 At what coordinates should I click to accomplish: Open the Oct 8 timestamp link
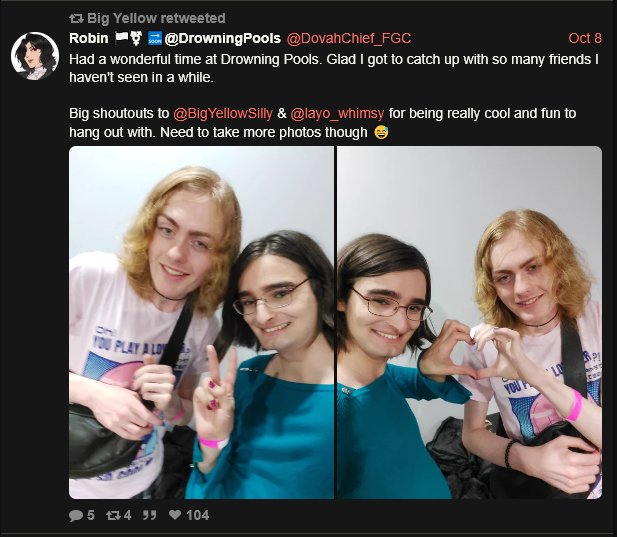(585, 38)
